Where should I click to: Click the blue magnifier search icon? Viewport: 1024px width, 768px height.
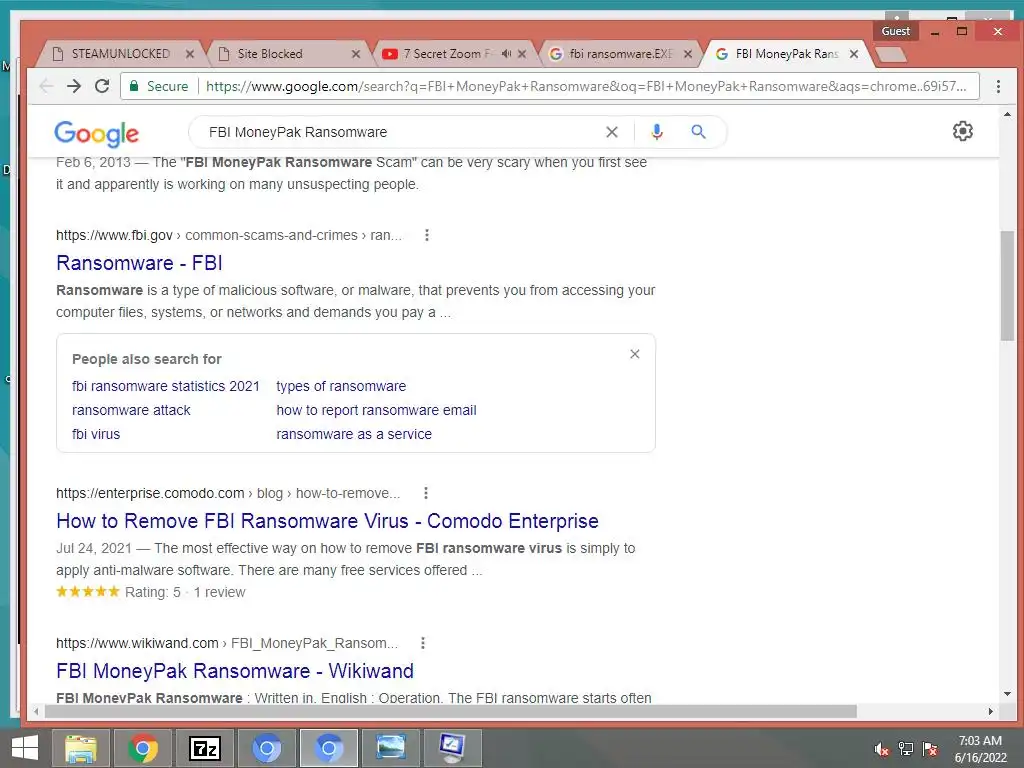pos(698,132)
